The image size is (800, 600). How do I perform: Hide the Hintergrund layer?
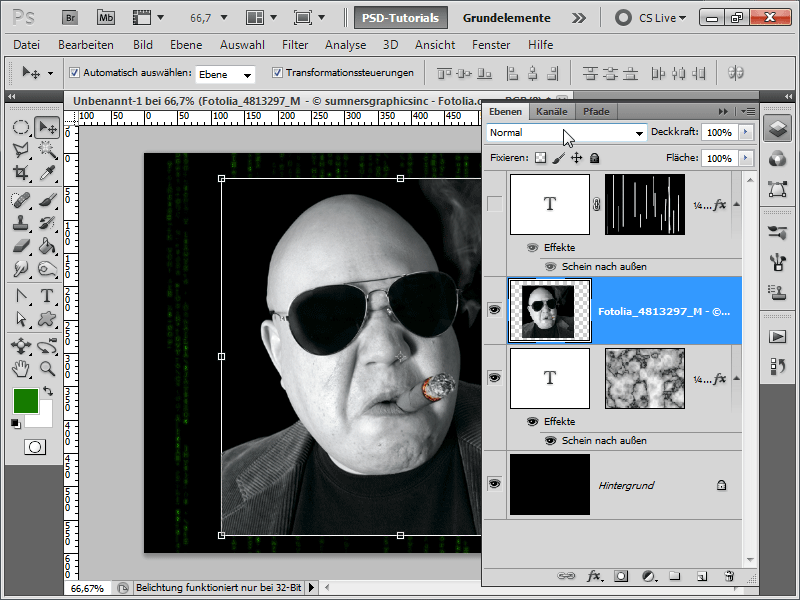click(x=494, y=483)
